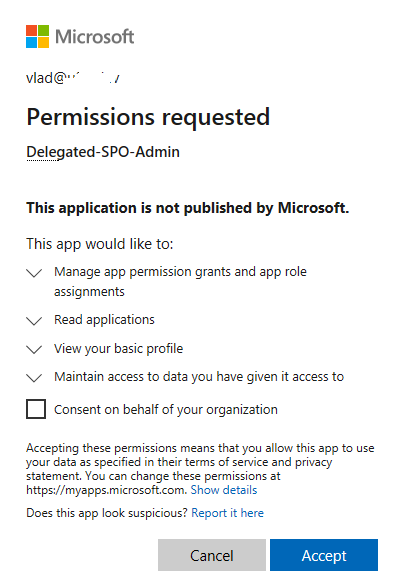
Task: Click the Maintain access to data permission text
Action: (x=199, y=377)
